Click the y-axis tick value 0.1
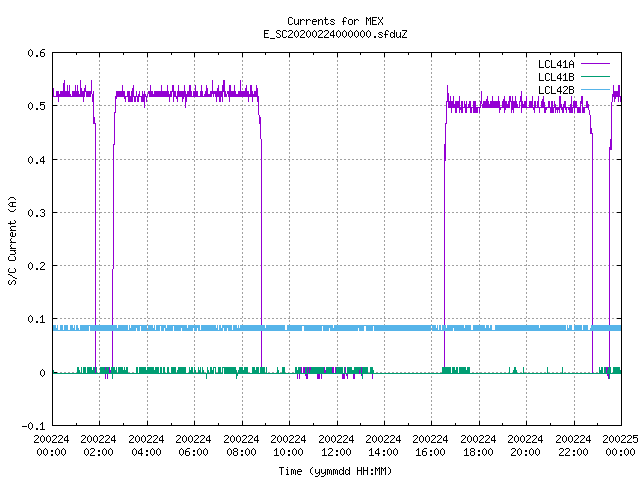640x480 pixels. coord(36,319)
